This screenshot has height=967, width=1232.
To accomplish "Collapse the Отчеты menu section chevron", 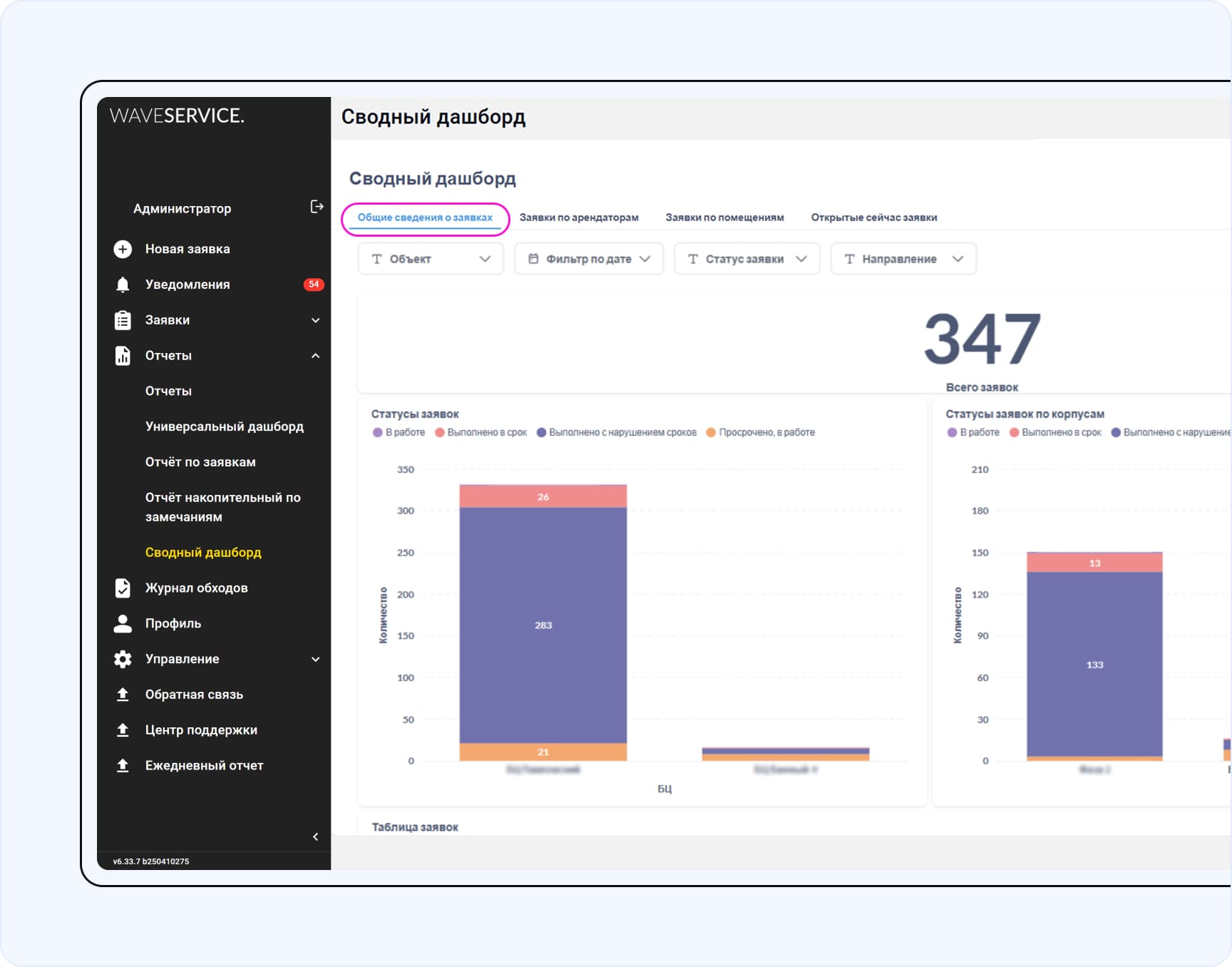I will click(x=315, y=355).
